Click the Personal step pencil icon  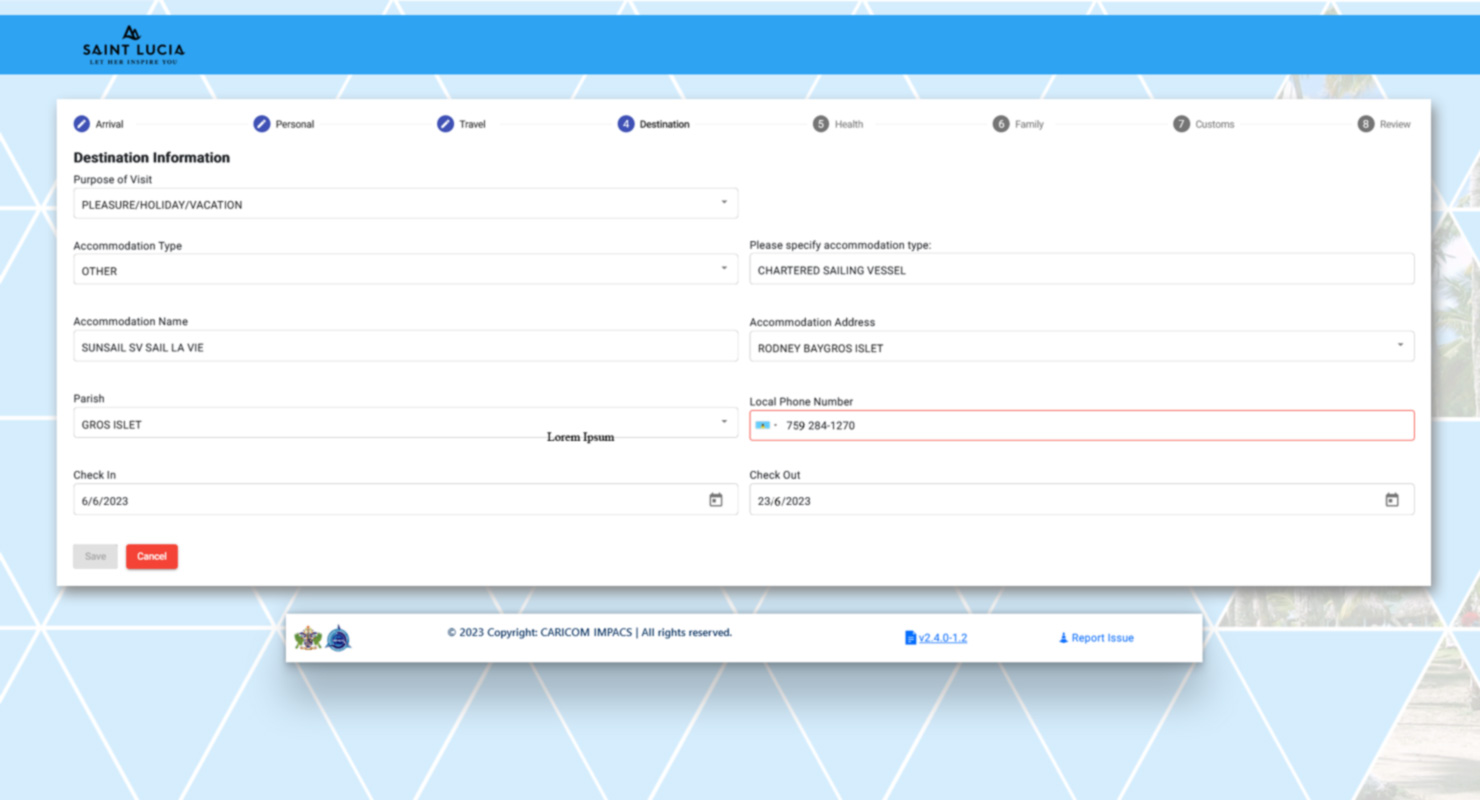coord(262,124)
